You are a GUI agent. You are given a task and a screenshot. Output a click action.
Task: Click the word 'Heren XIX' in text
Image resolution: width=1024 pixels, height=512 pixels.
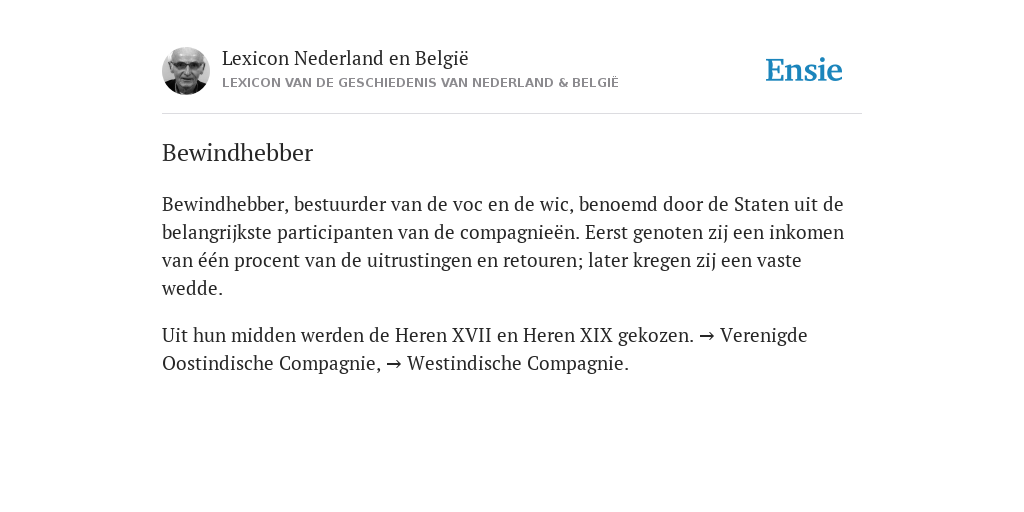pyautogui.click(x=568, y=335)
